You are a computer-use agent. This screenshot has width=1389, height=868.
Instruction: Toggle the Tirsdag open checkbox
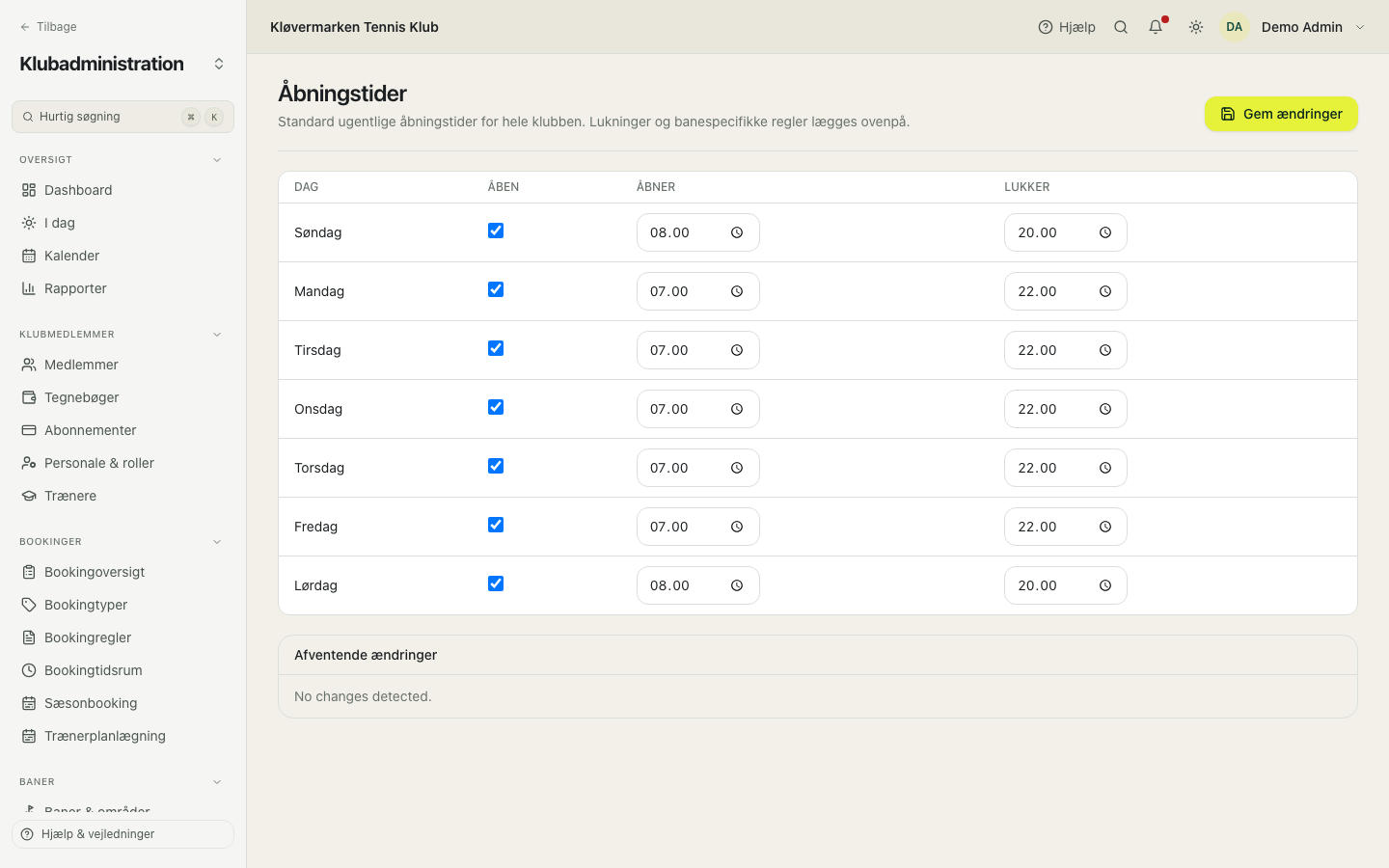pos(496,348)
